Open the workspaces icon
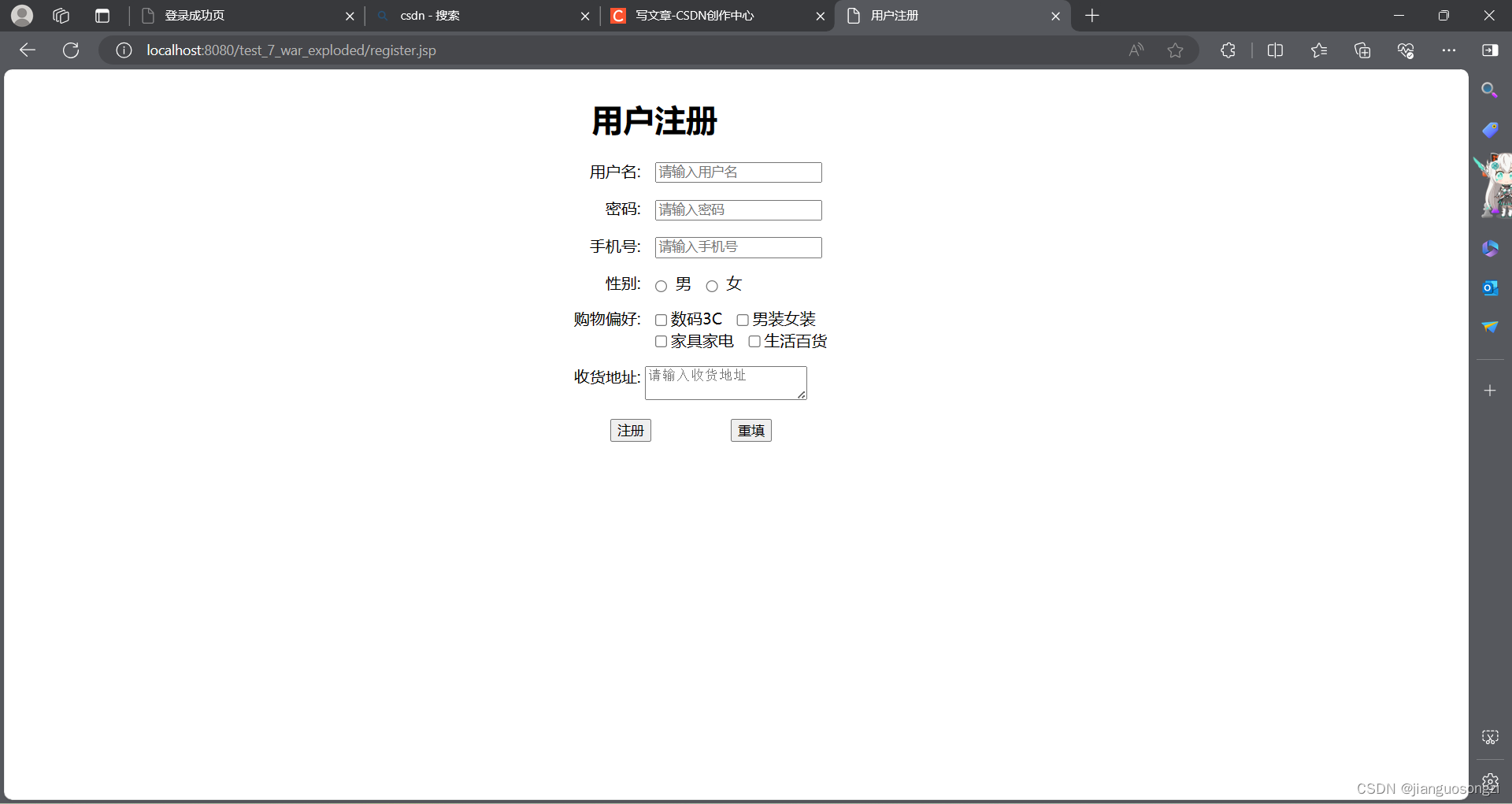This screenshot has height=804, width=1512. (x=61, y=16)
